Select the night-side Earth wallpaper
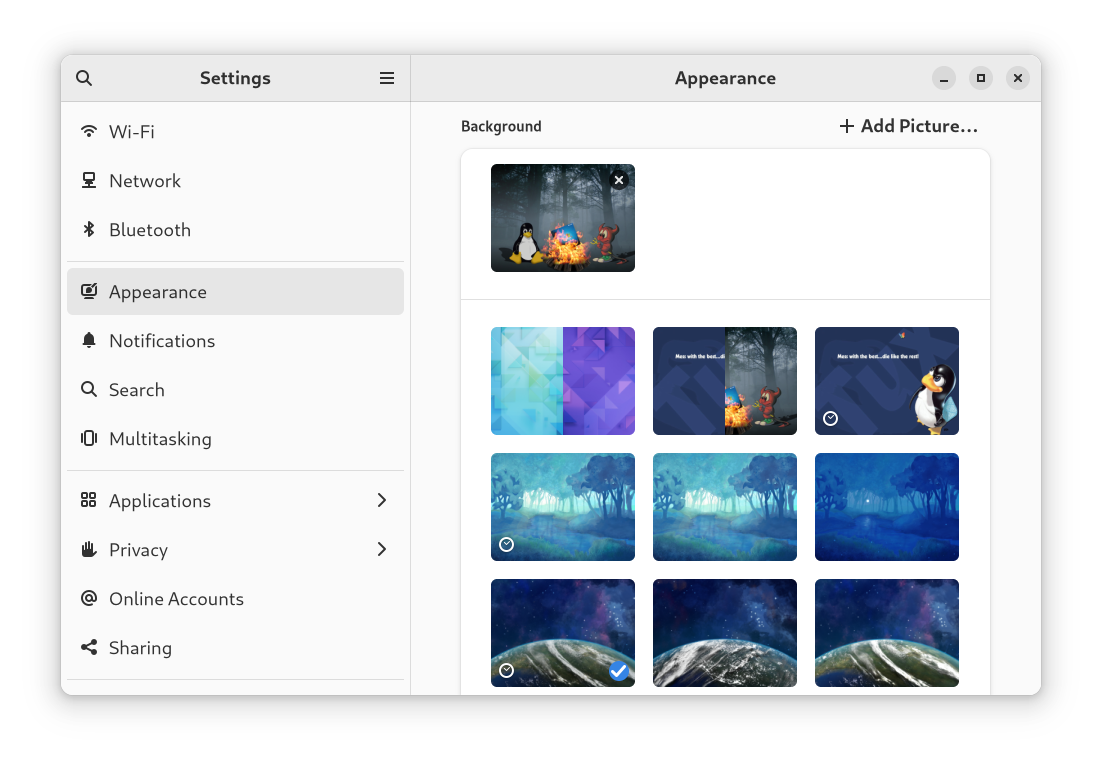 [725, 633]
